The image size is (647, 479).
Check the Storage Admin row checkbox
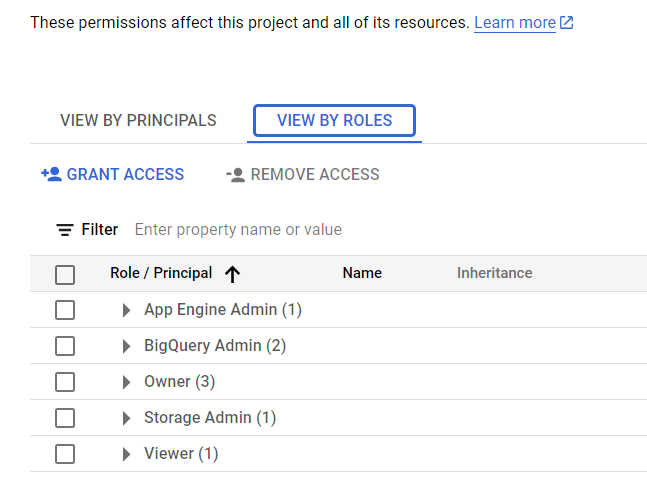65,418
